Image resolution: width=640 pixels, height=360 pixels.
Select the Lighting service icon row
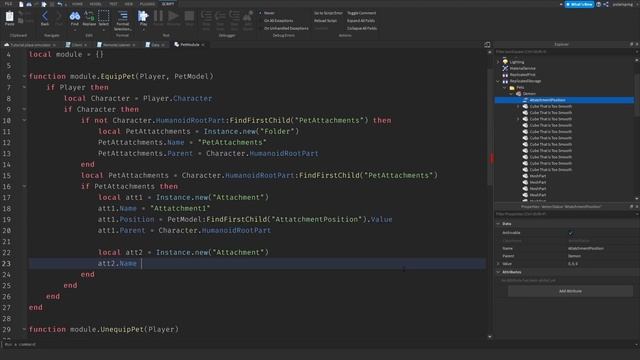[516, 62]
